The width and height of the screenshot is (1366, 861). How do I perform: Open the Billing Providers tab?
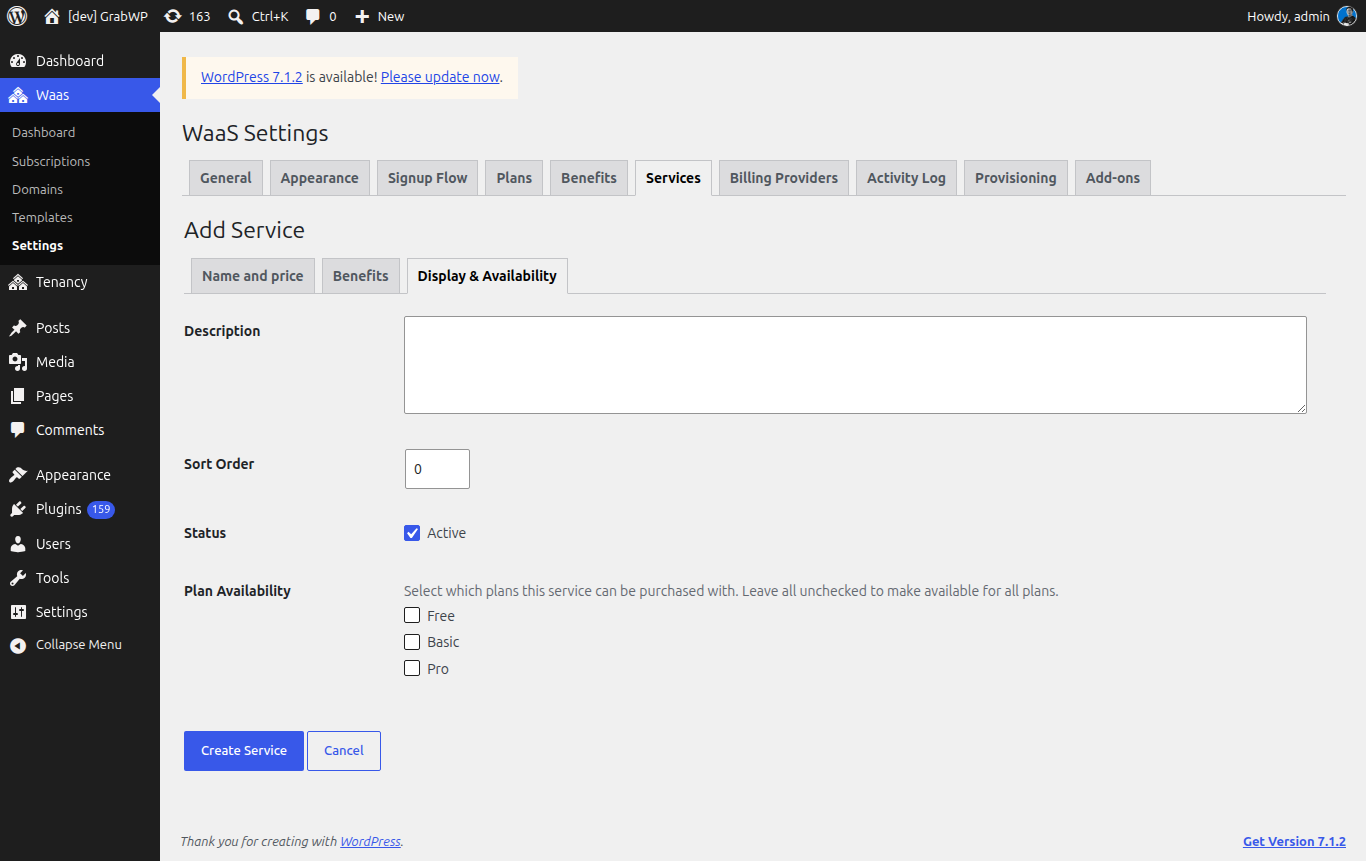point(784,178)
